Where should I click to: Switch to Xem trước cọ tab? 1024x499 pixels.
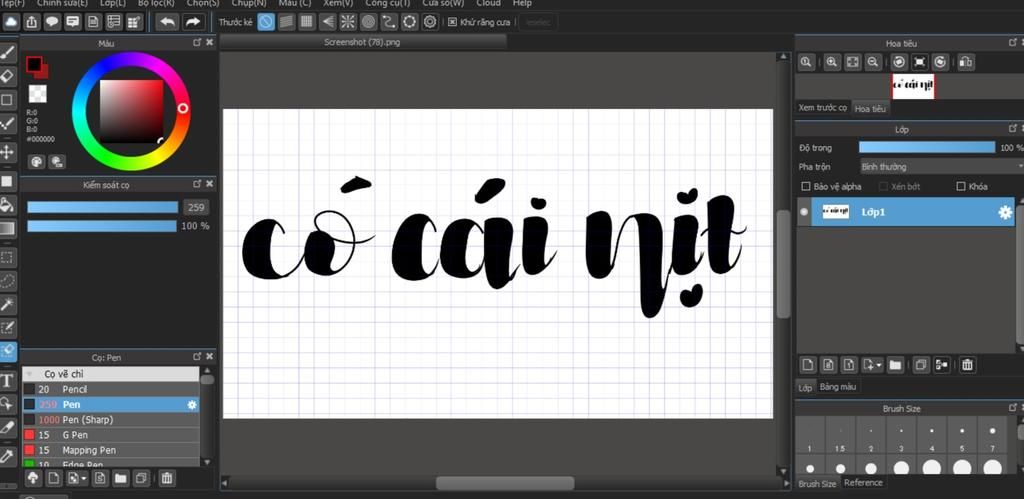[x=823, y=108]
